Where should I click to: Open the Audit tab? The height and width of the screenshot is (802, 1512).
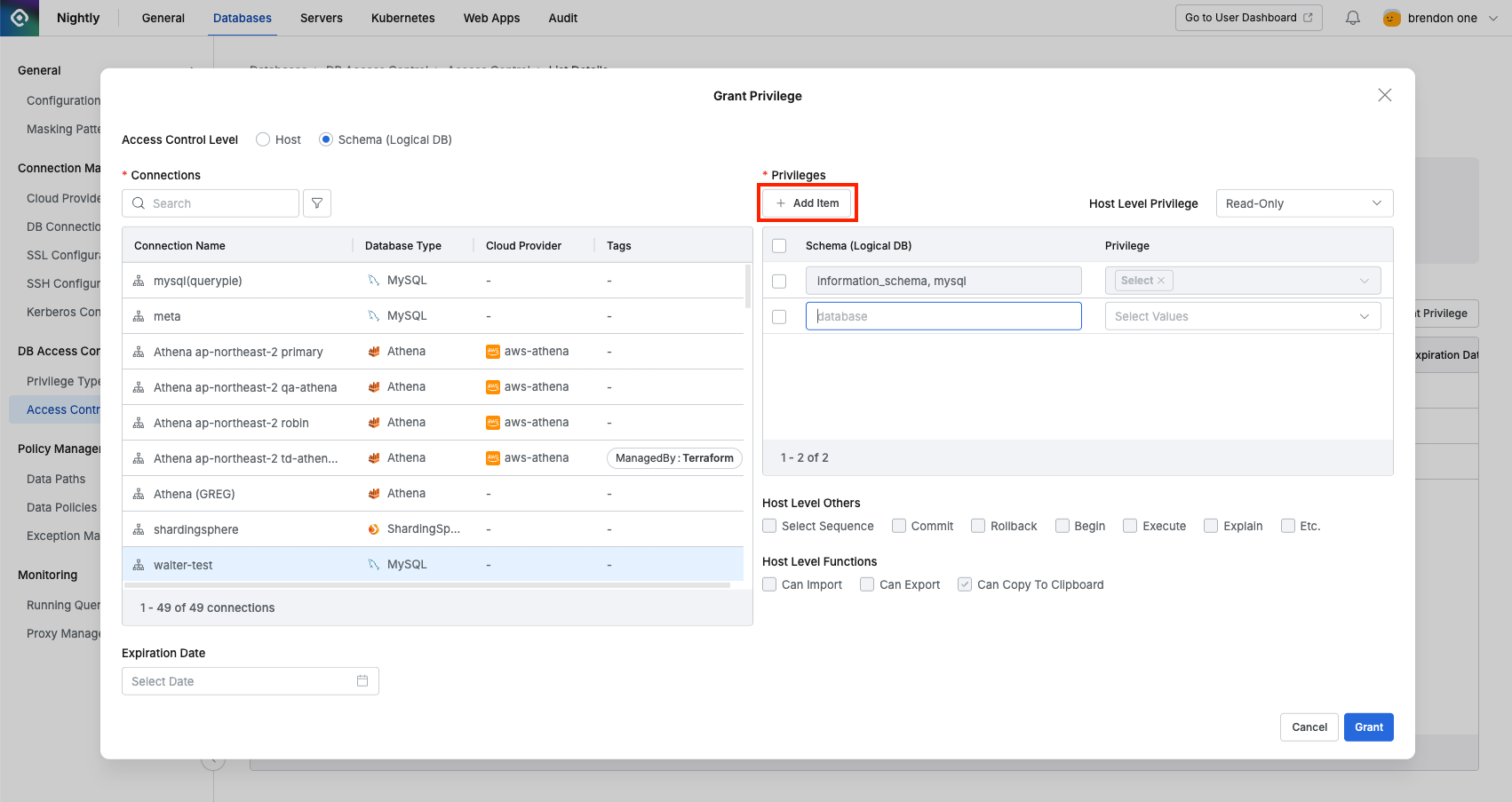[x=562, y=18]
